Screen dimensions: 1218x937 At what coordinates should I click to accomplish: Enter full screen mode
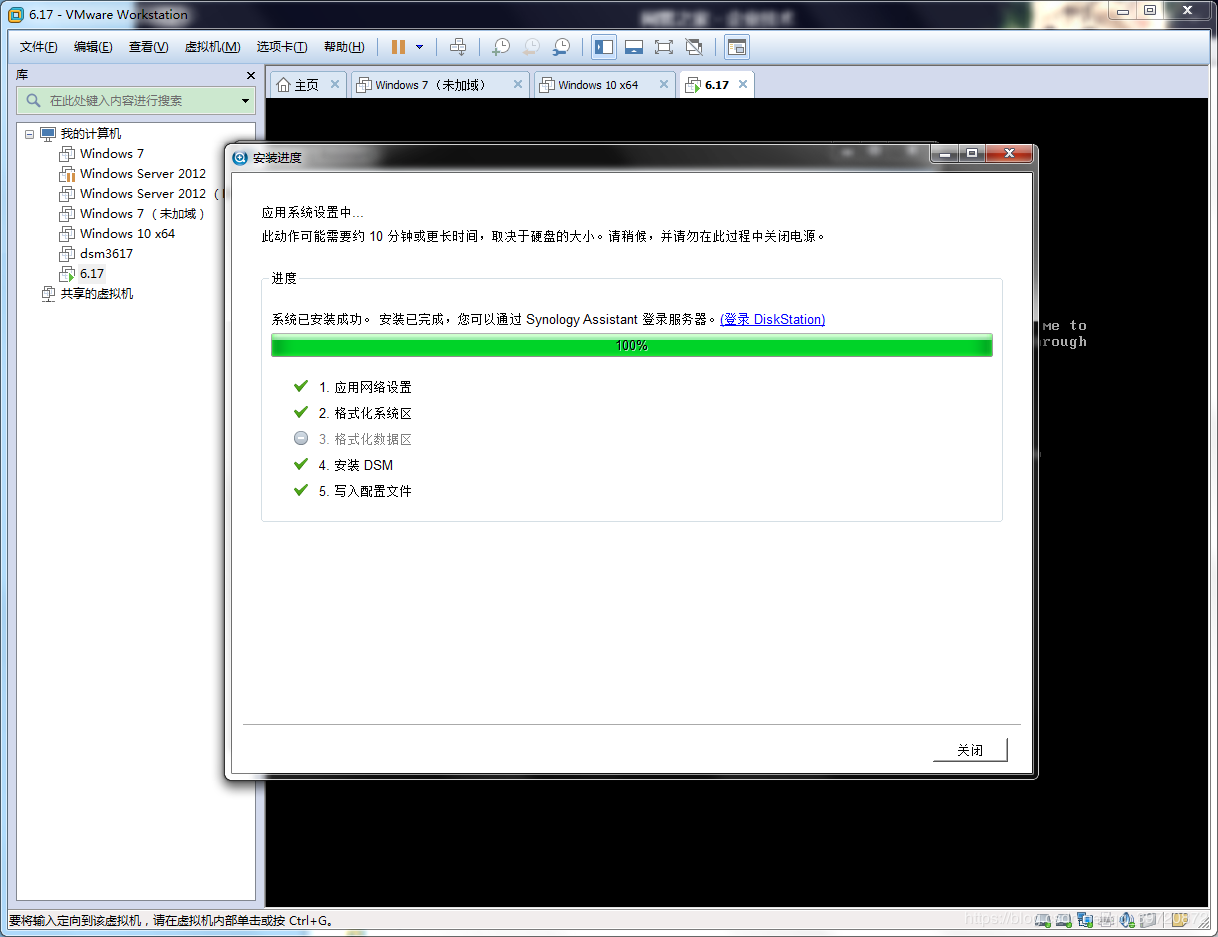point(664,47)
